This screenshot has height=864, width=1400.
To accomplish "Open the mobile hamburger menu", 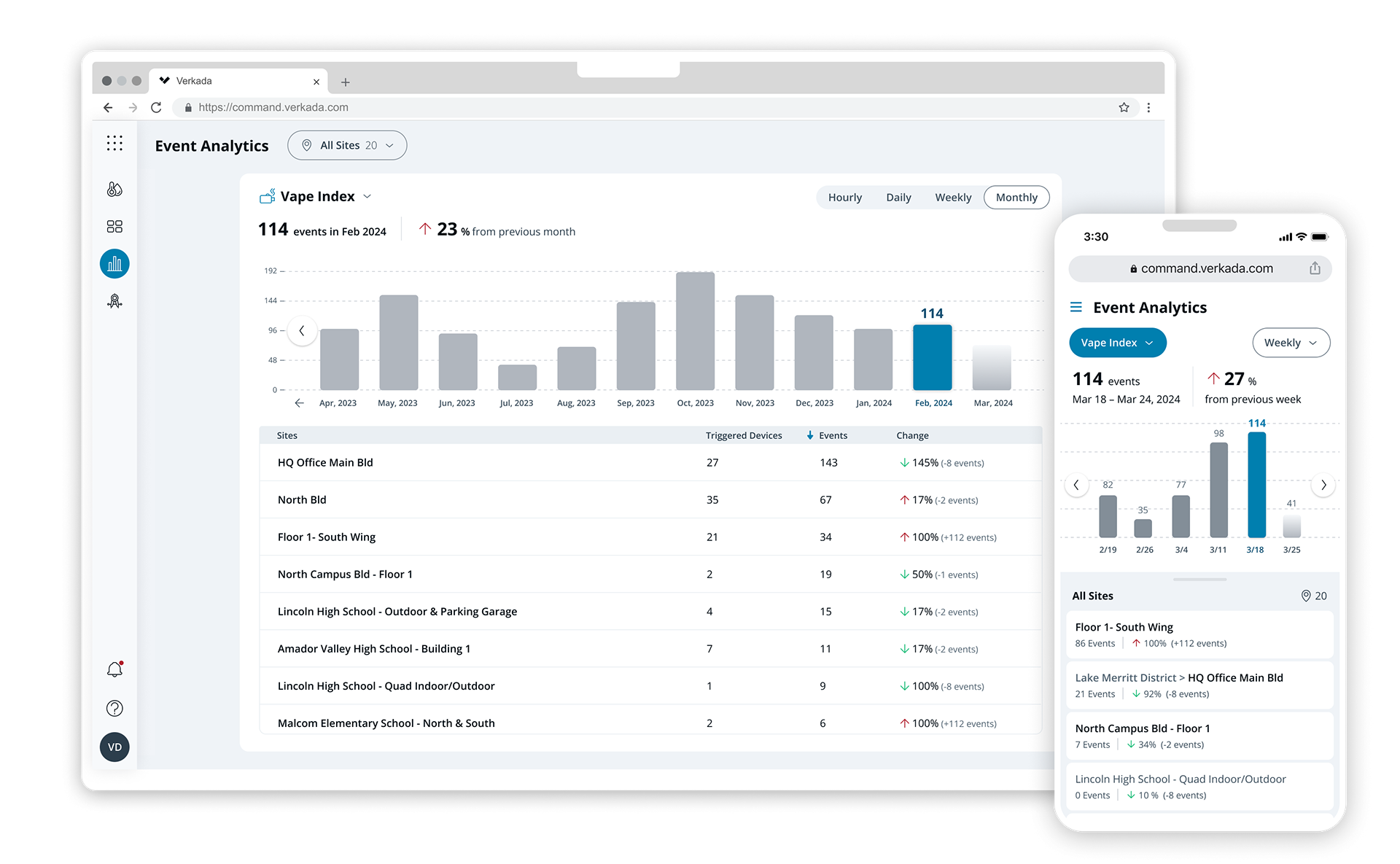I will tap(1076, 307).
